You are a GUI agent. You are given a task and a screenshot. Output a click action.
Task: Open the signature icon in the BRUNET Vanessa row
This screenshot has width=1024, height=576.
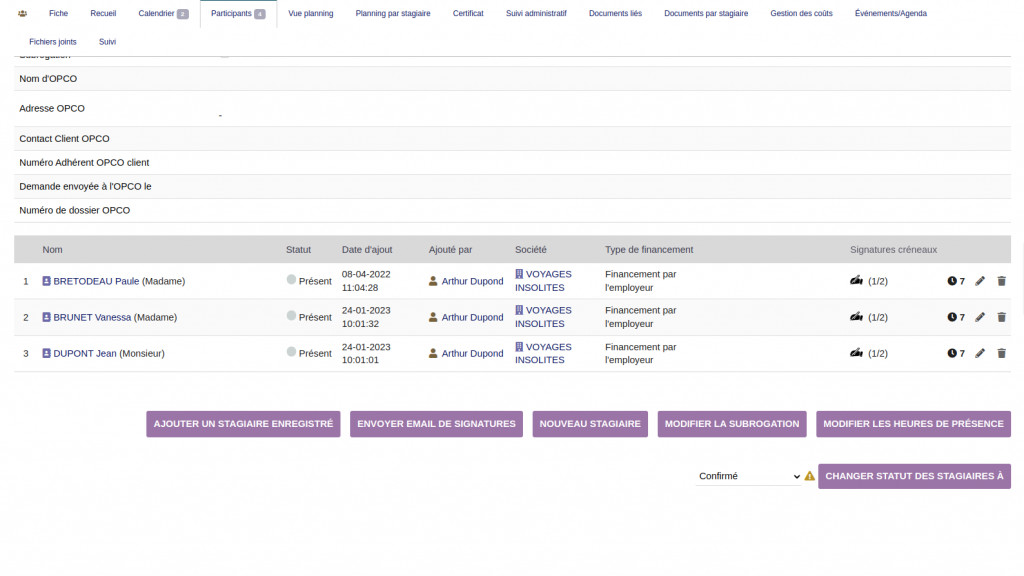click(856, 317)
